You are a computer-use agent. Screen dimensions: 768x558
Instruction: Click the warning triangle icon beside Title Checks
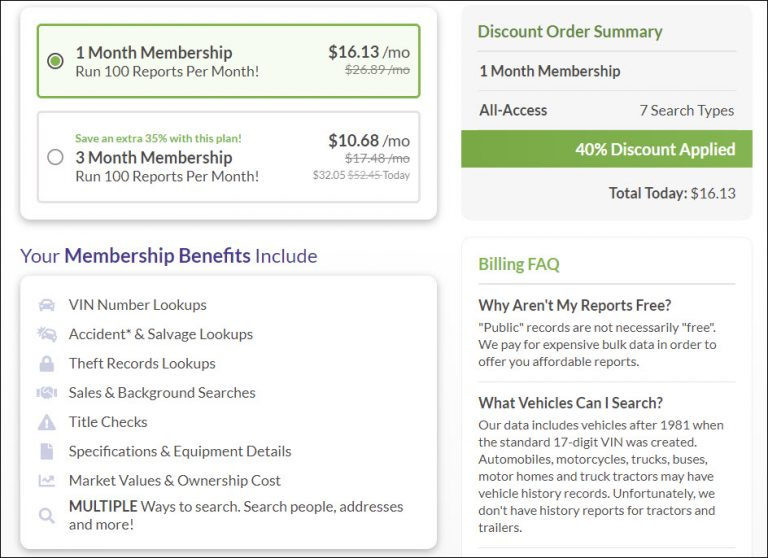47,422
